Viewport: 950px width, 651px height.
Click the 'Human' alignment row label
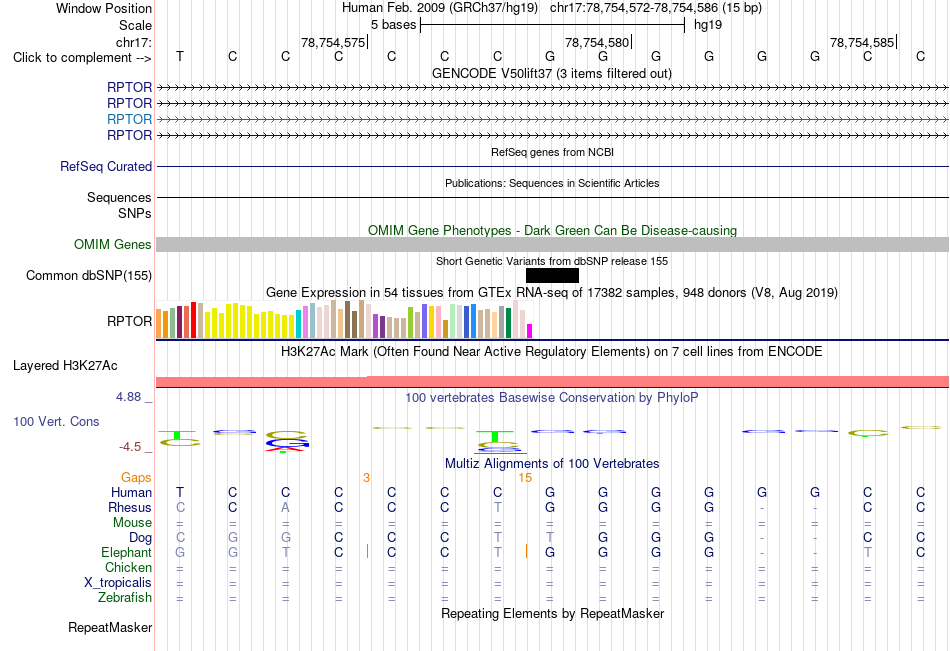click(131, 492)
